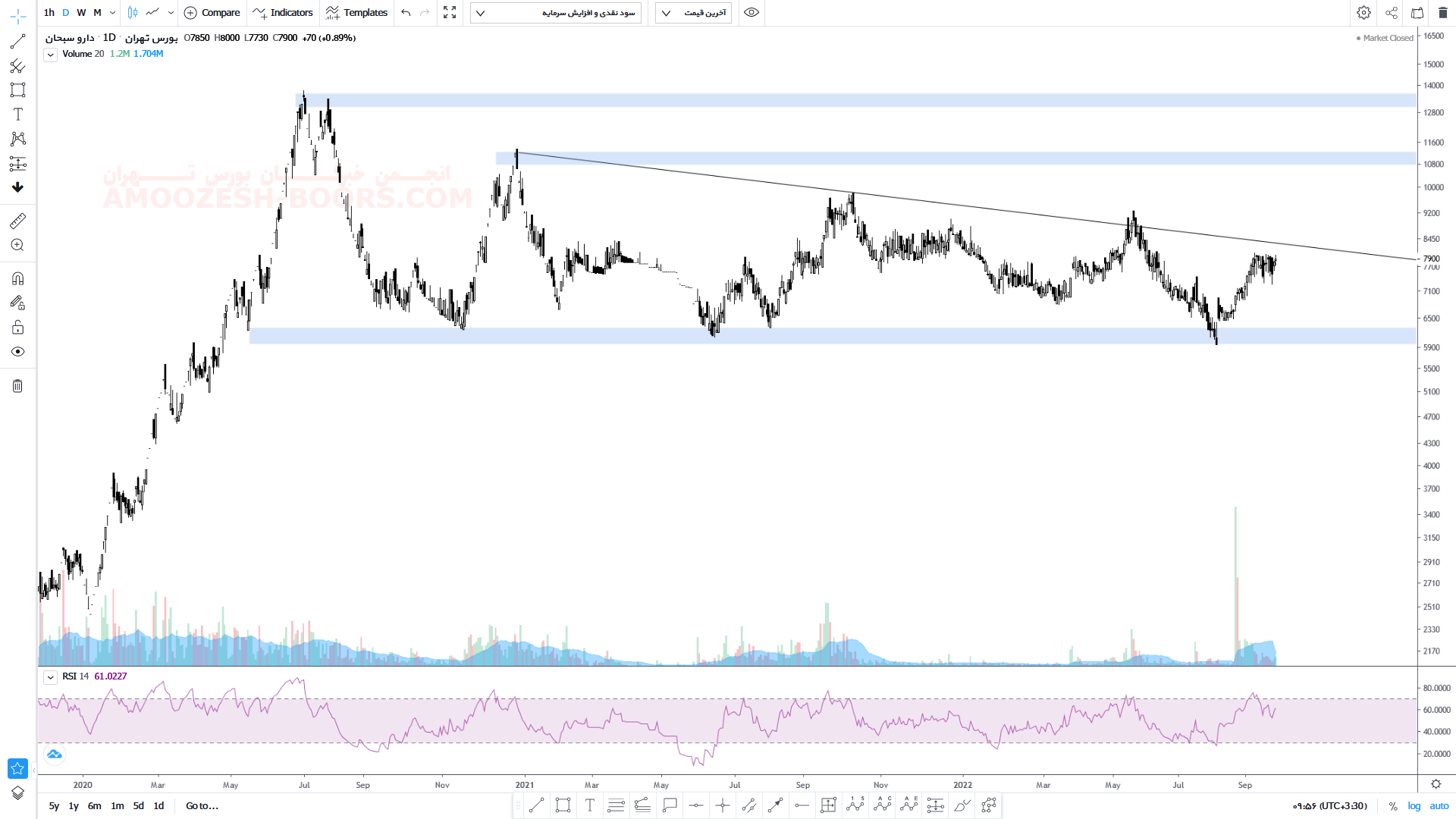Enter fullscreen chart mode

point(450,13)
